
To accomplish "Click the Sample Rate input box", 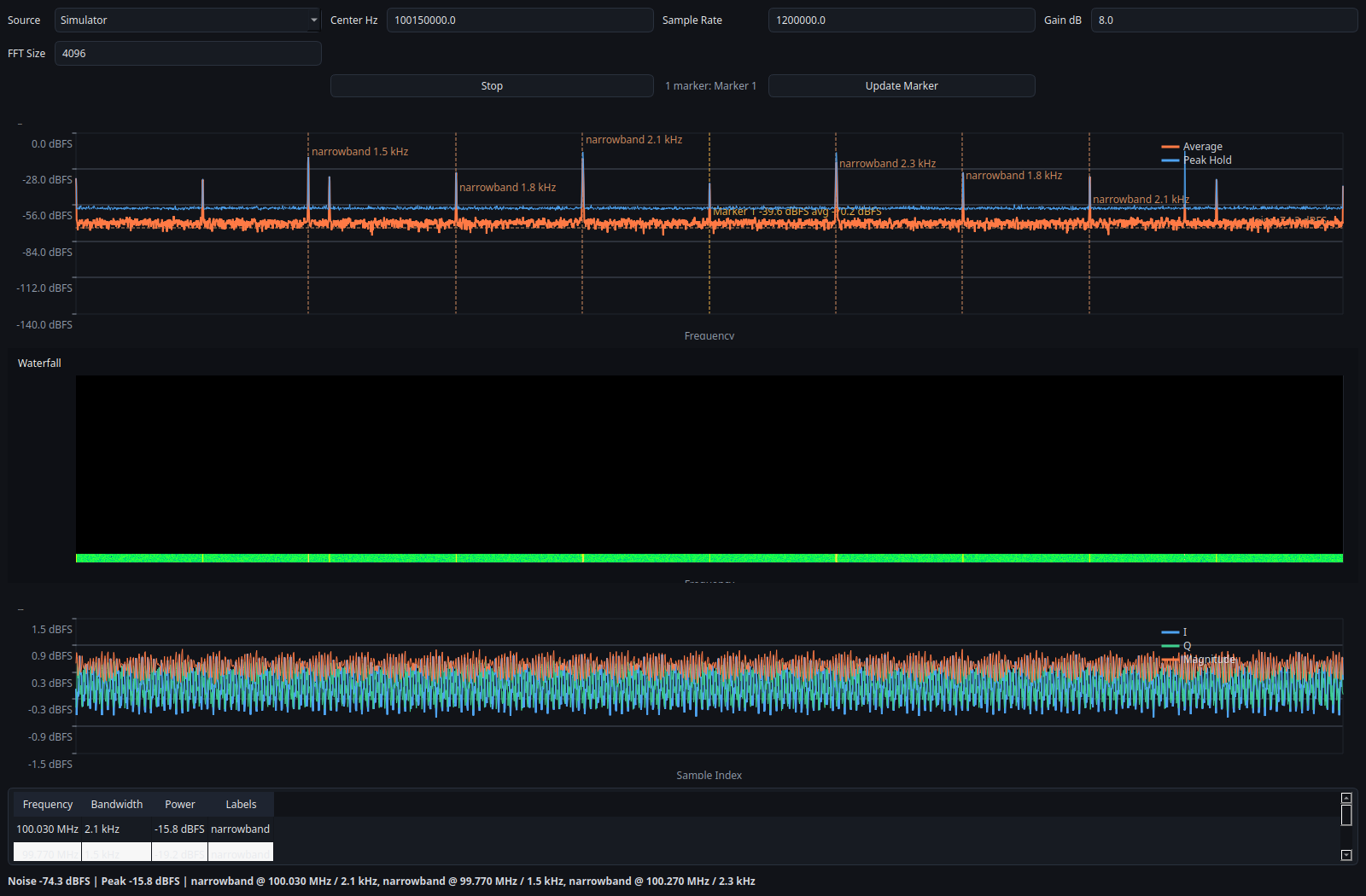I will [901, 20].
